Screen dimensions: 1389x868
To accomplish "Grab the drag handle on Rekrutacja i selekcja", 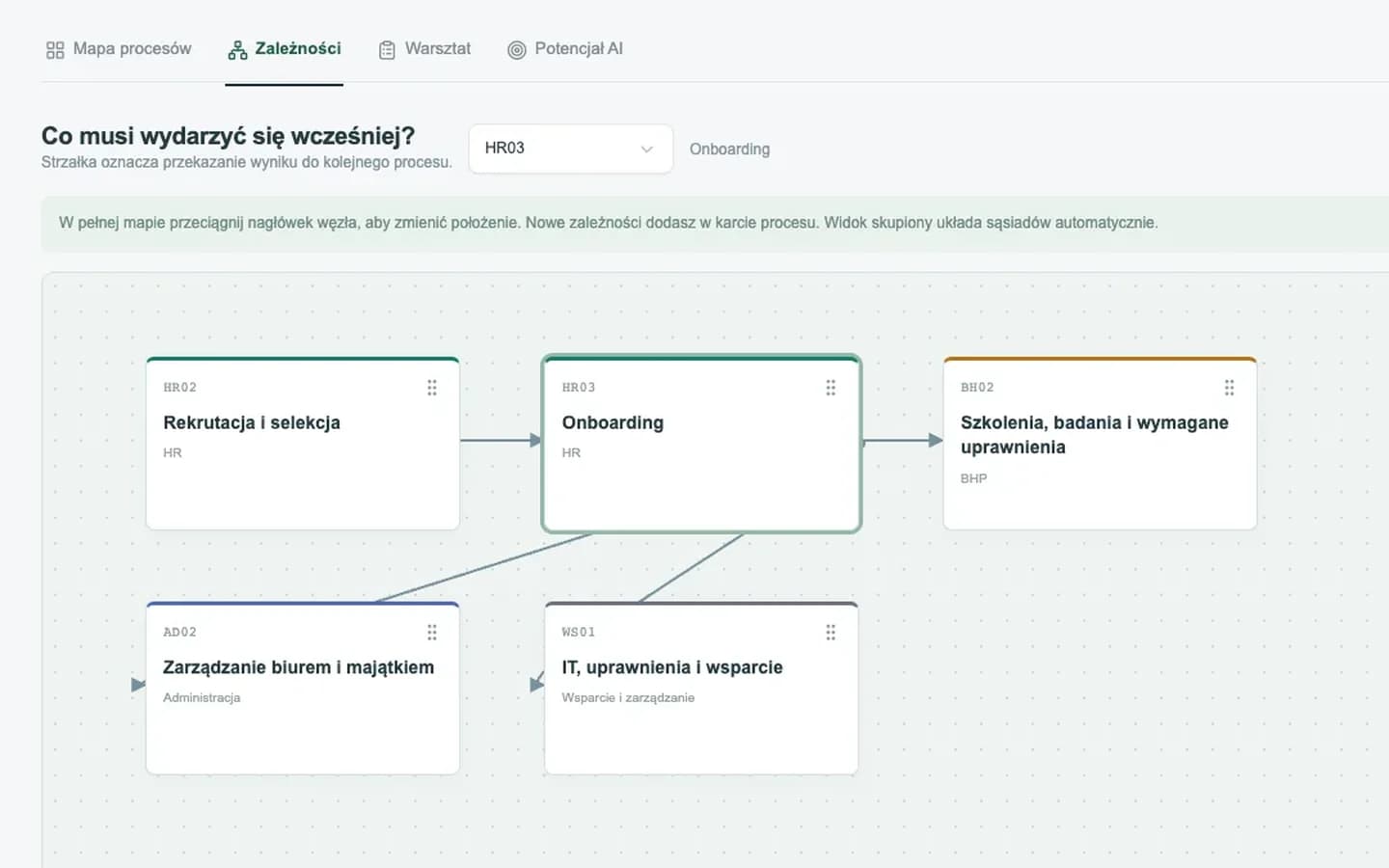I will pyautogui.click(x=432, y=388).
